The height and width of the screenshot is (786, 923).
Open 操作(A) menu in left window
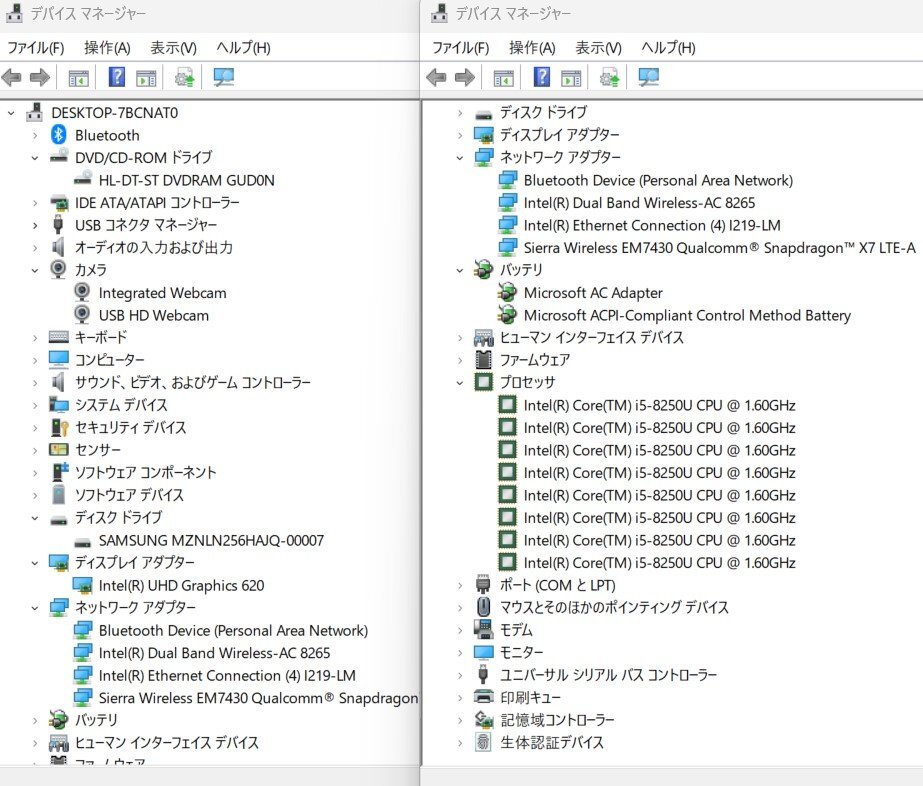coord(107,48)
